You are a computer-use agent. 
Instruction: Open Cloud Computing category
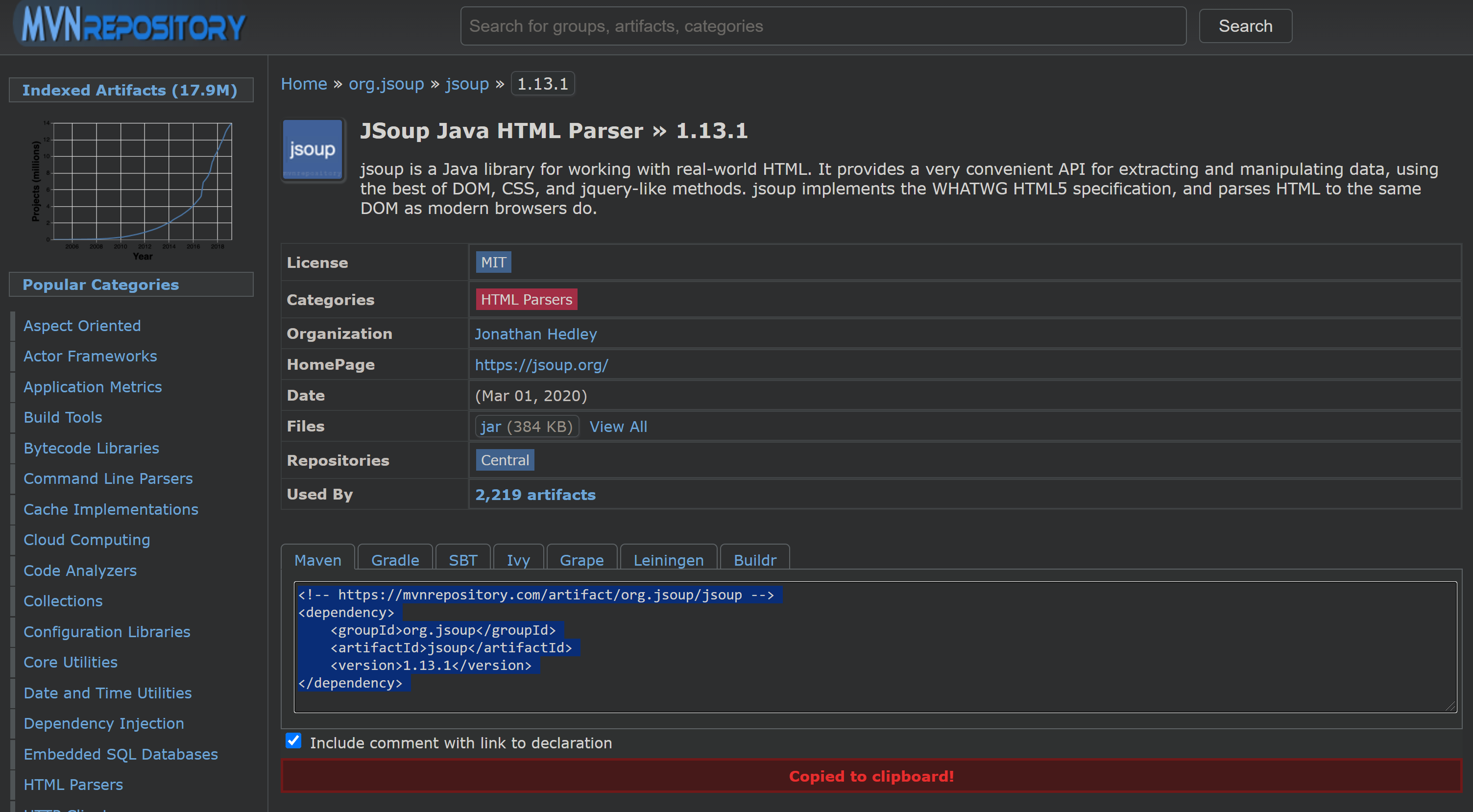point(86,540)
